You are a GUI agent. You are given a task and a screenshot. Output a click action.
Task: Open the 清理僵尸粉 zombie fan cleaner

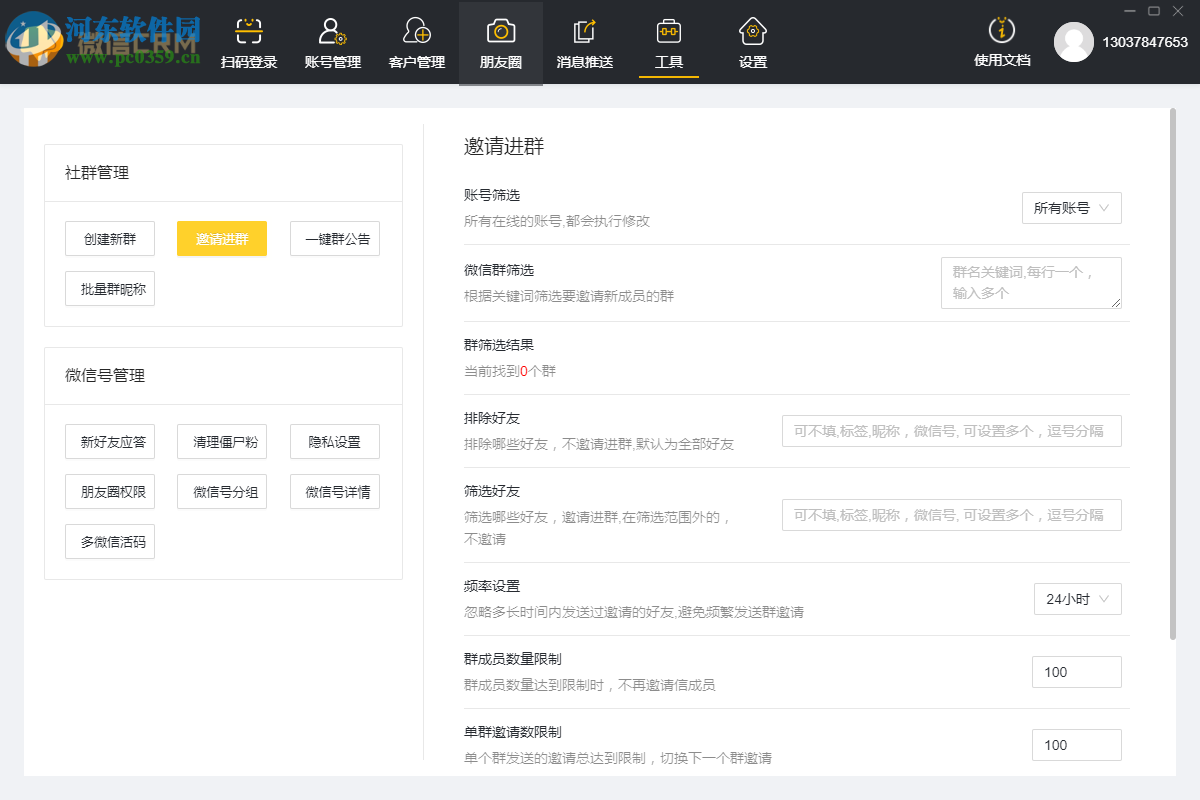[x=222, y=441]
